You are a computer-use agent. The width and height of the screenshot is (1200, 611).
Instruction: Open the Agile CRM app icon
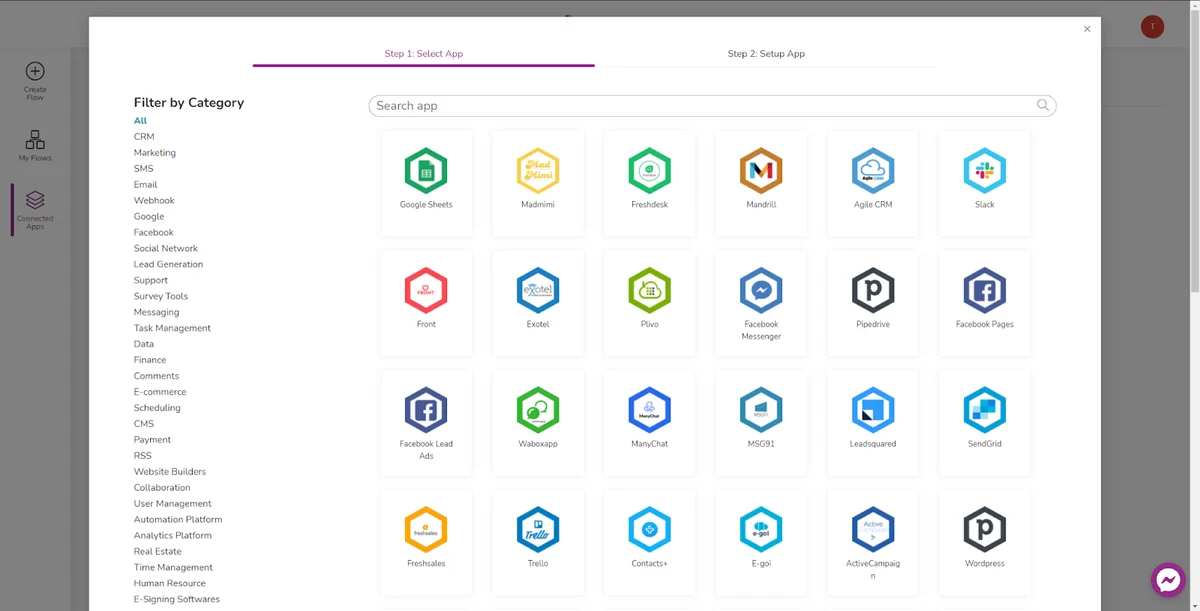click(x=873, y=171)
